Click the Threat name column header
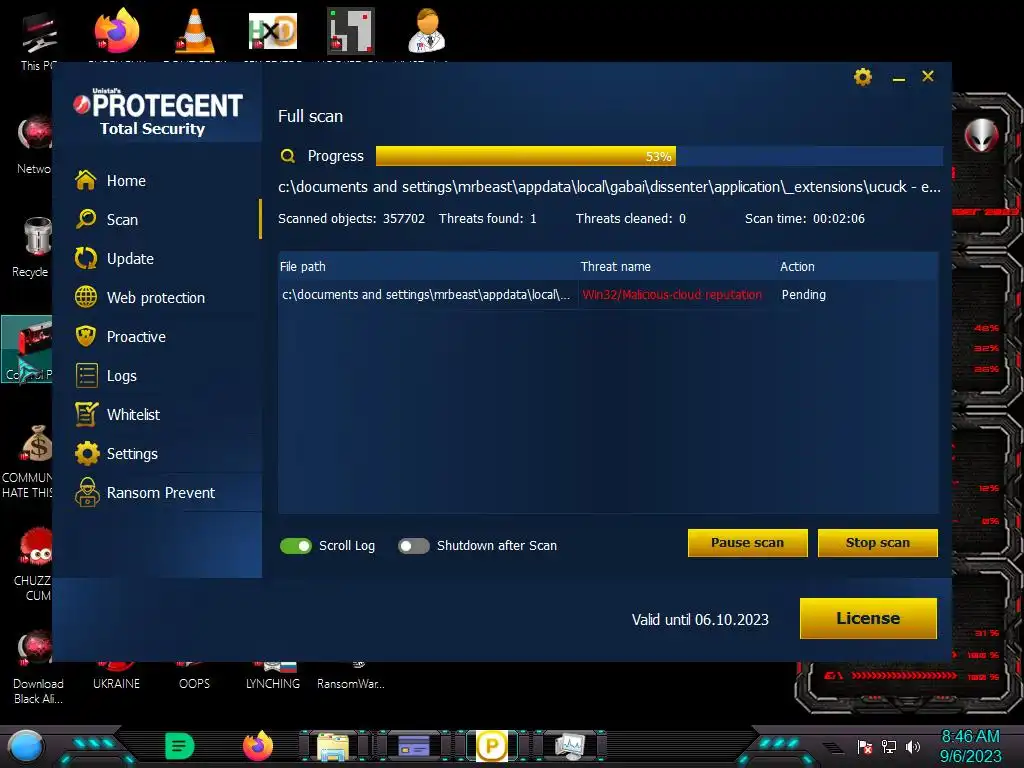Viewport: 1024px width, 768px height. tap(615, 266)
